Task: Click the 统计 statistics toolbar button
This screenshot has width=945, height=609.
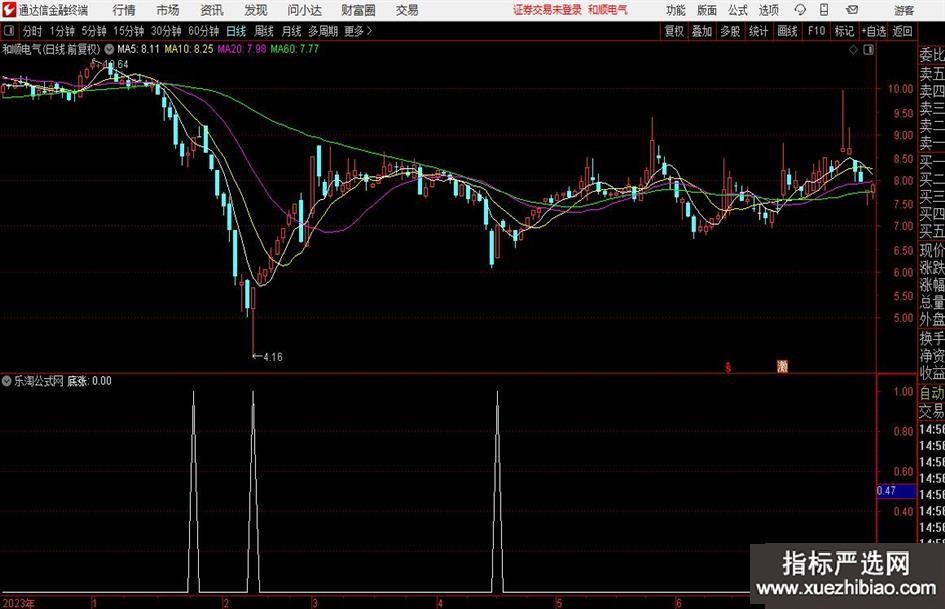Action: [759, 31]
